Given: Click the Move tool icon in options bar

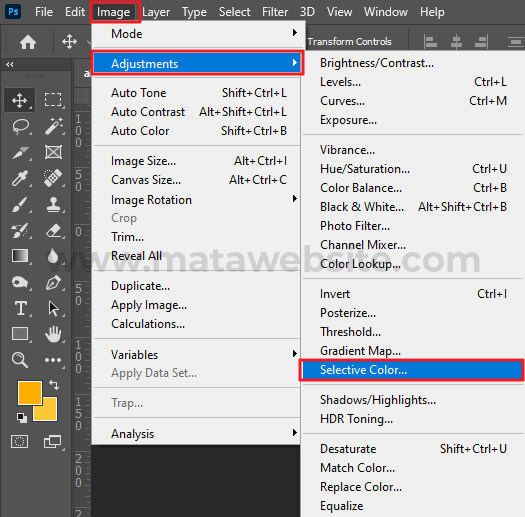Looking at the screenshot, I should (x=69, y=42).
